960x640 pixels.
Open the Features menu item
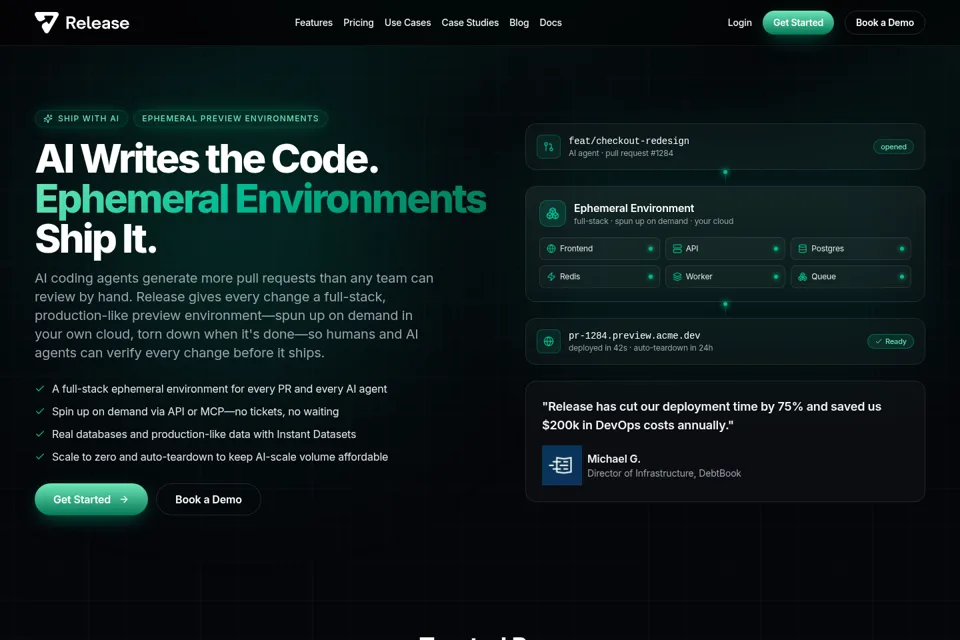(313, 23)
